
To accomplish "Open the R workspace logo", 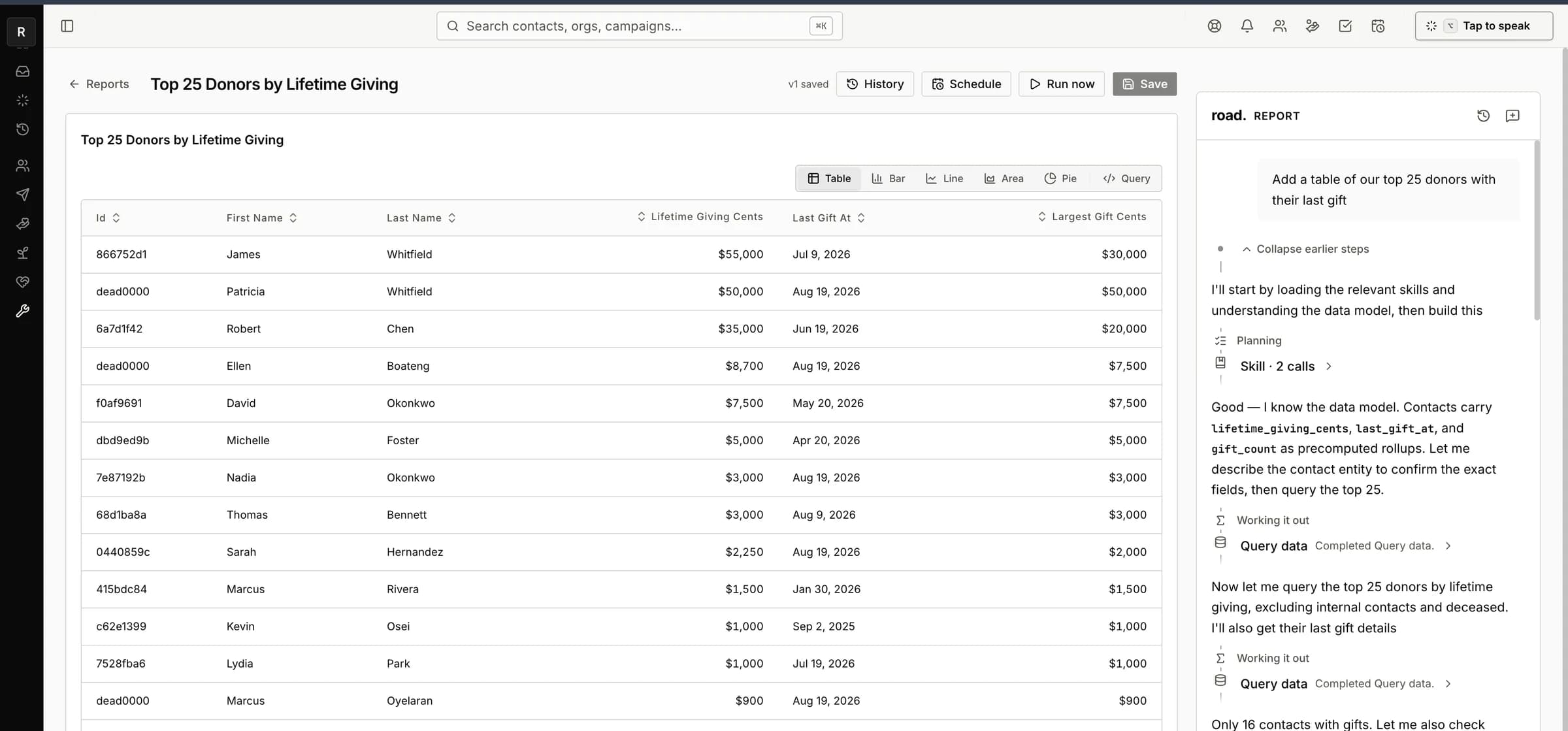I will tap(21, 31).
